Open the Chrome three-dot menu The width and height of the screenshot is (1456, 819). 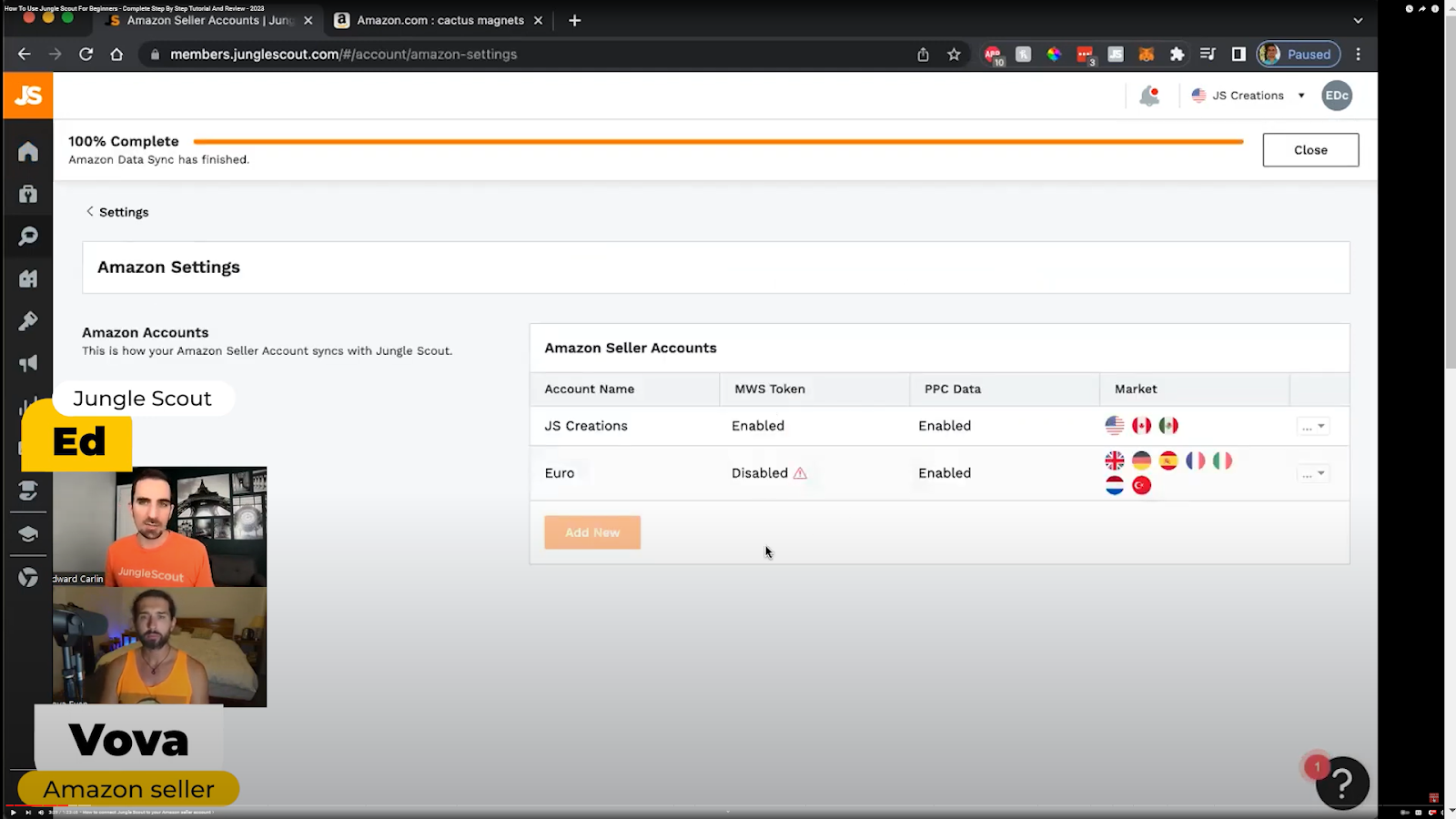(1358, 55)
